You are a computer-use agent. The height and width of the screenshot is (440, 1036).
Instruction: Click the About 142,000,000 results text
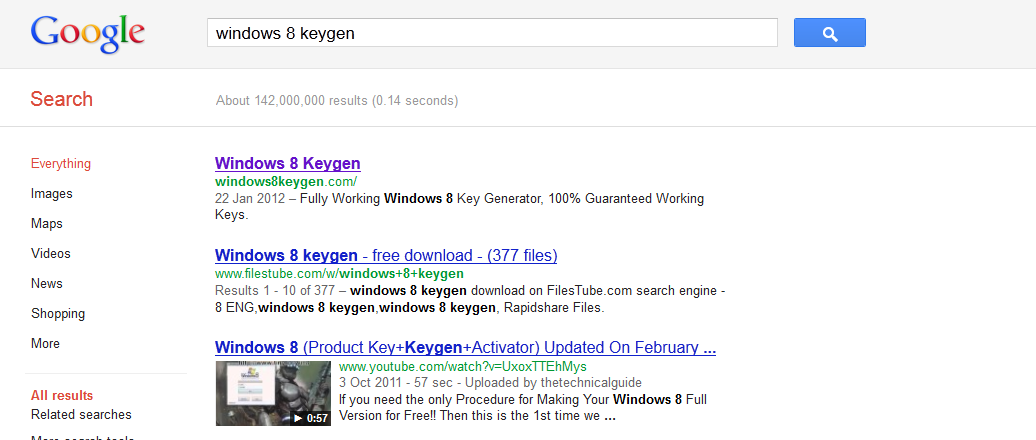(337, 101)
